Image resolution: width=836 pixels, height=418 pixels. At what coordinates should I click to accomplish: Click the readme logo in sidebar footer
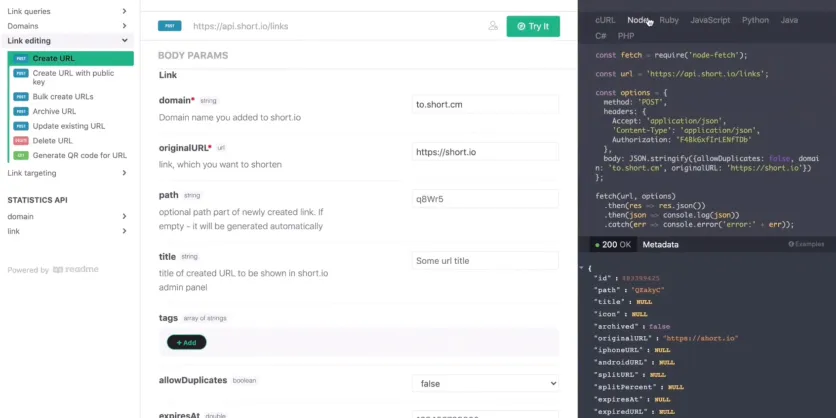pos(76,270)
